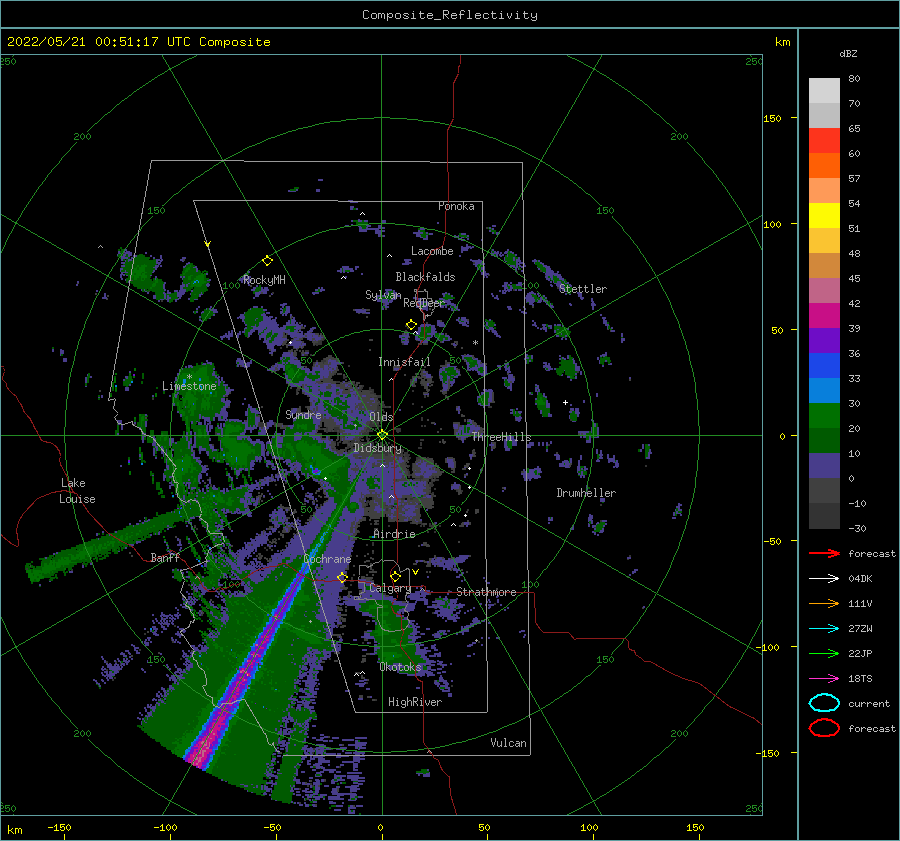Click the Sundre label

tap(303, 414)
